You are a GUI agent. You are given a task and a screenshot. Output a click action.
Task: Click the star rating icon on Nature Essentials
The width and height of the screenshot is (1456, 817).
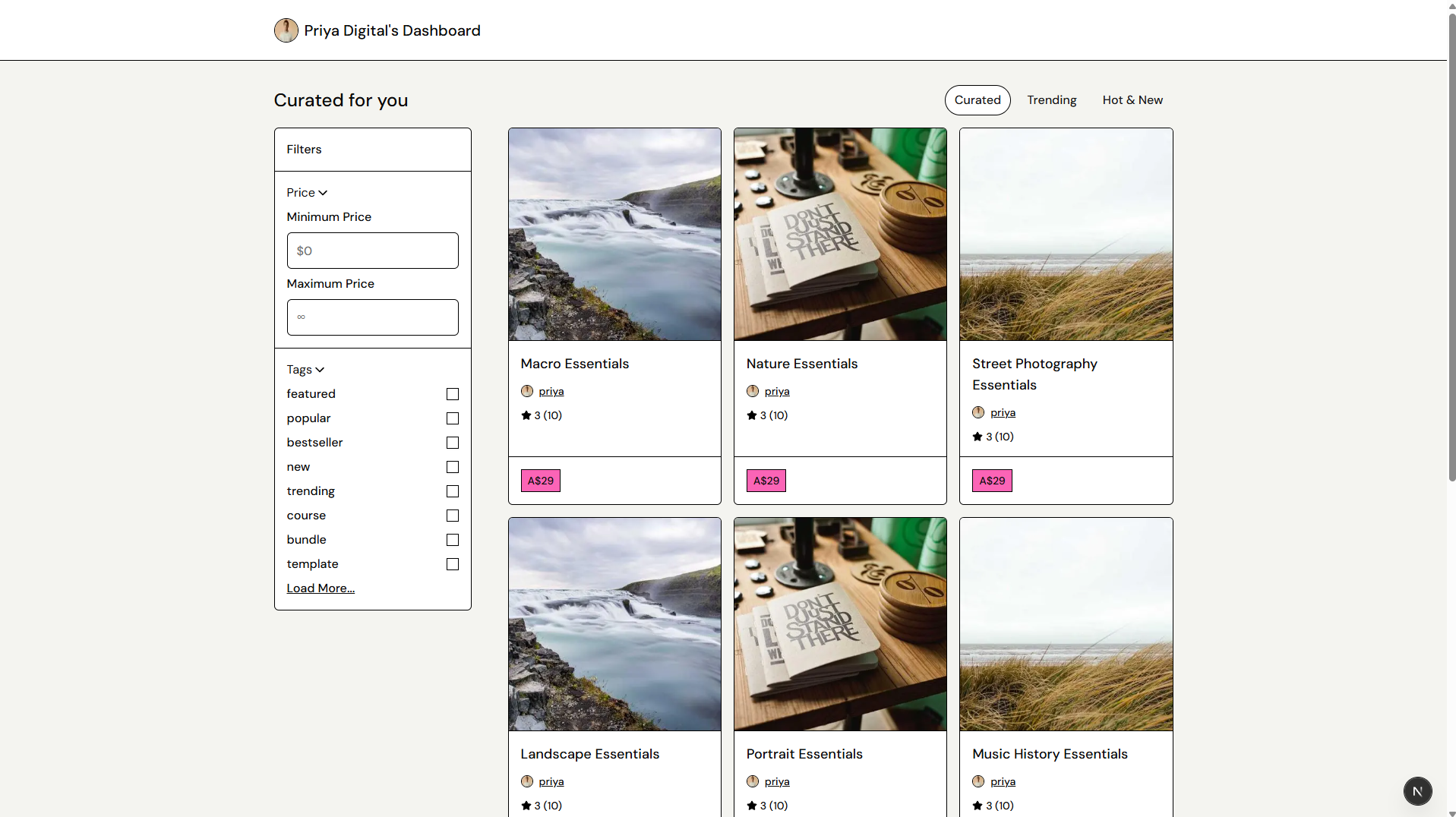[x=752, y=415]
